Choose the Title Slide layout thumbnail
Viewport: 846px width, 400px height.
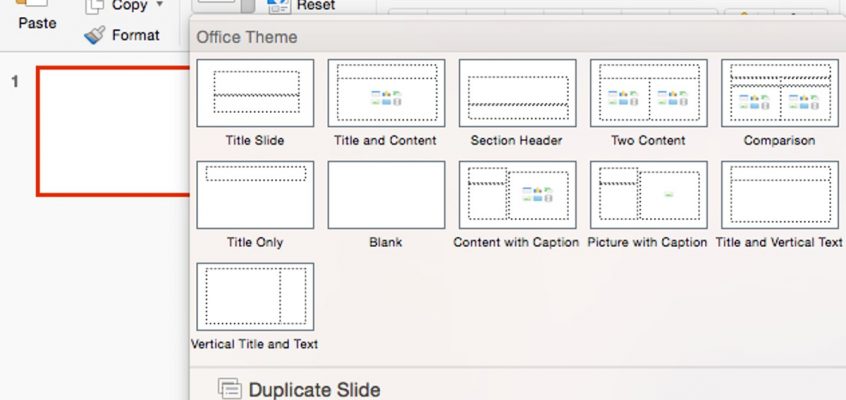pyautogui.click(x=255, y=93)
